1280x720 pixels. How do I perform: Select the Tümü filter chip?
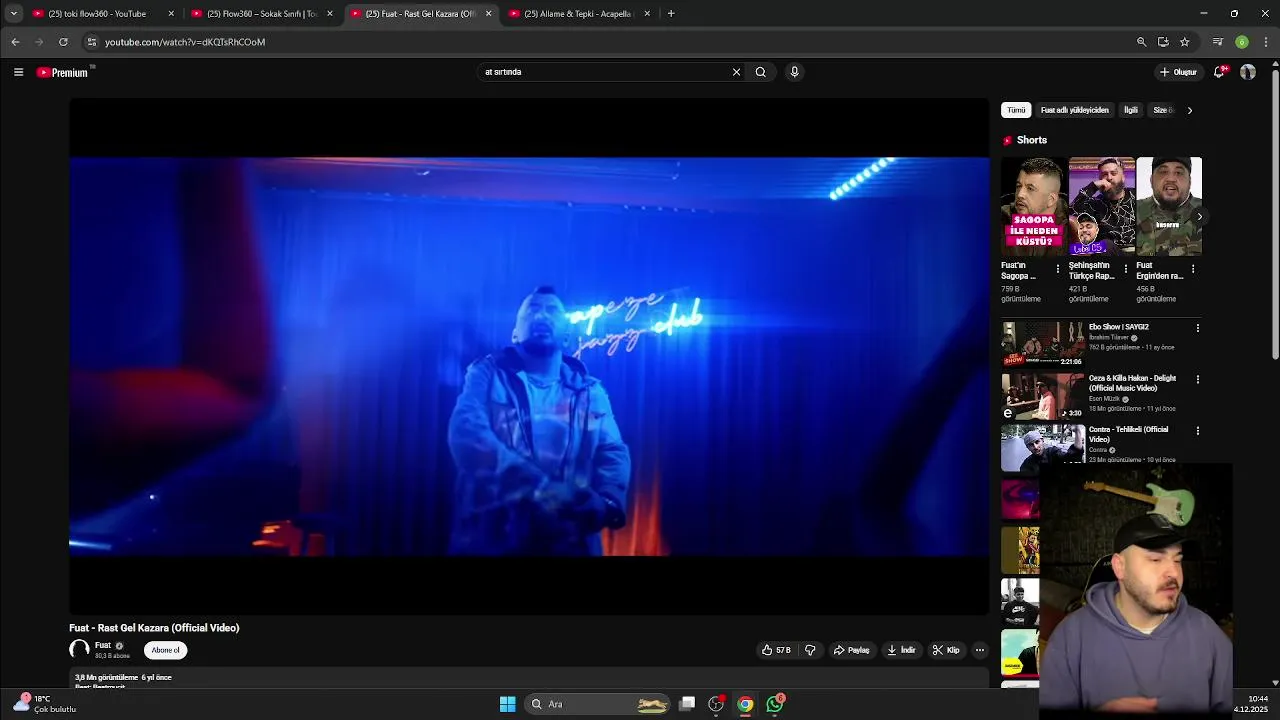pos(1016,110)
